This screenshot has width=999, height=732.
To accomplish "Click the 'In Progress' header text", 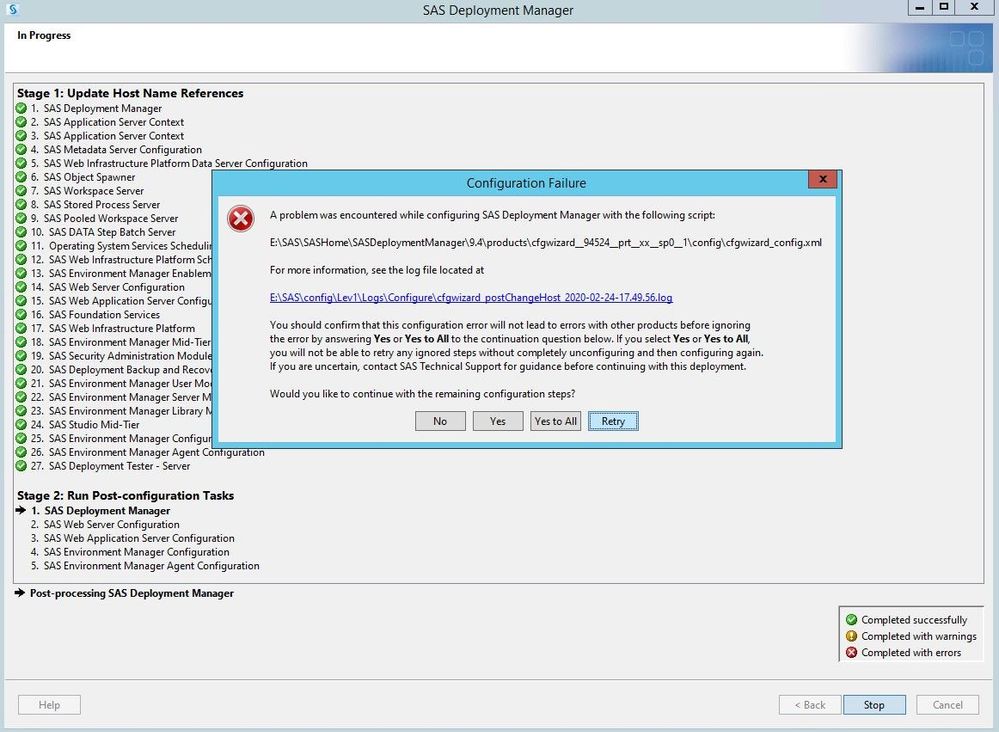I will click(x=44, y=36).
